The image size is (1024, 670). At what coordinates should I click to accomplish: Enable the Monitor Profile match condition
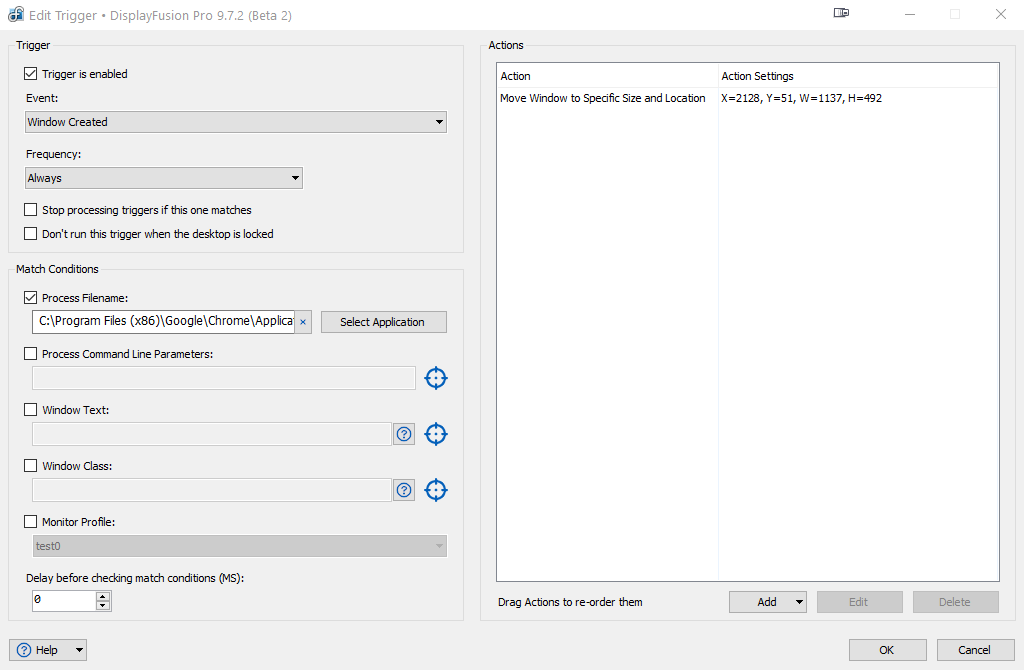(x=30, y=522)
